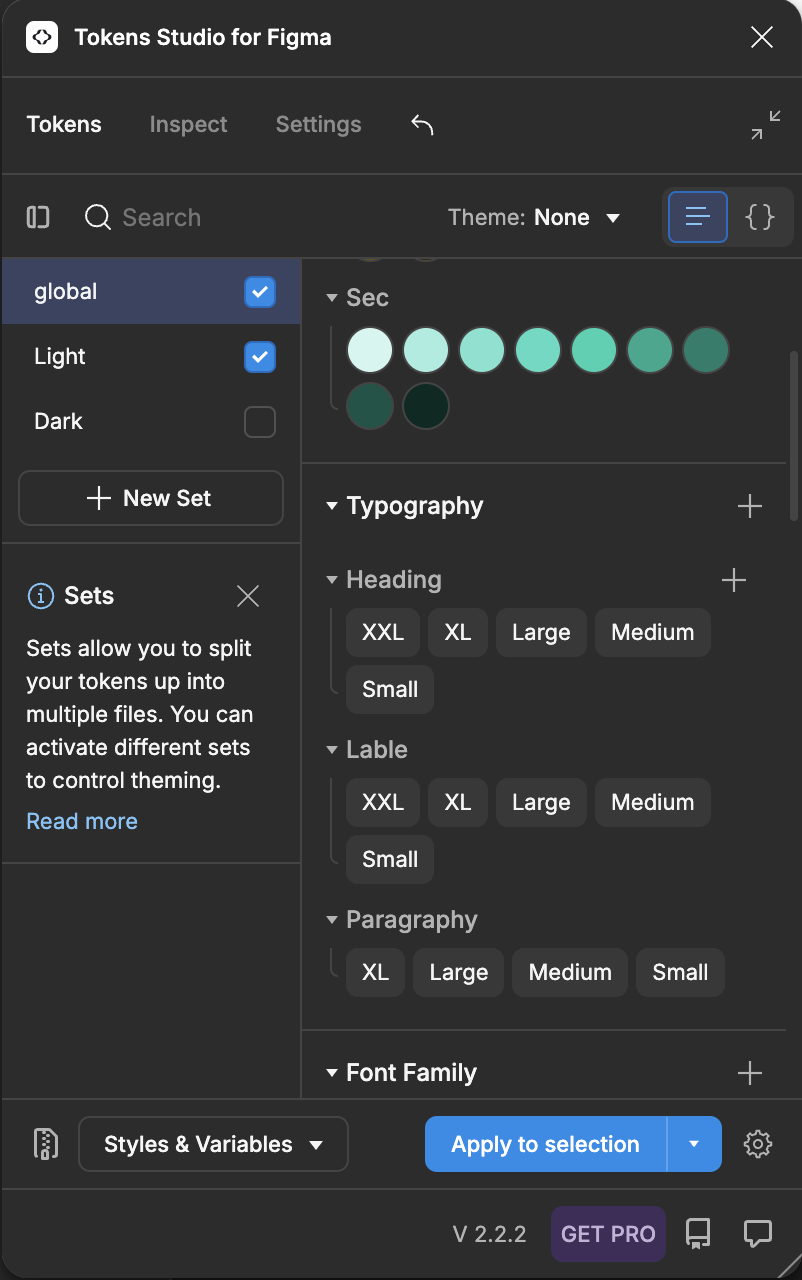Viewport: 802px width, 1280px height.
Task: Open the Styles & Variables dropdown
Action: coord(213,1144)
